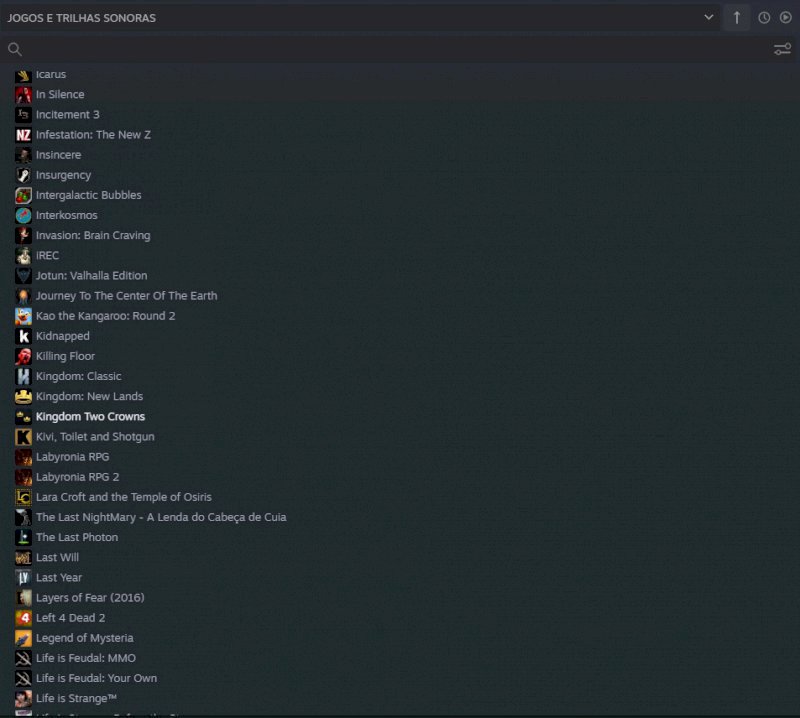Select Layers of Fear (2016)
Image resolution: width=800 pixels, height=718 pixels.
tap(90, 598)
